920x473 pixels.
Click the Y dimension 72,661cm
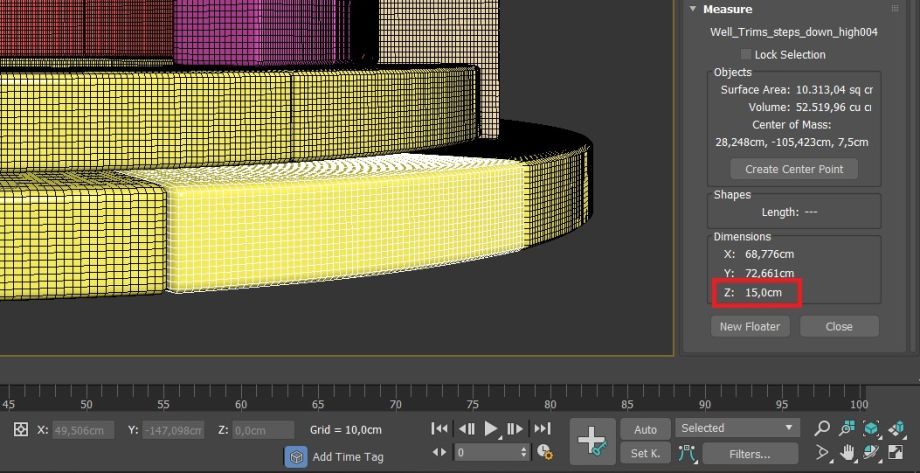769,273
